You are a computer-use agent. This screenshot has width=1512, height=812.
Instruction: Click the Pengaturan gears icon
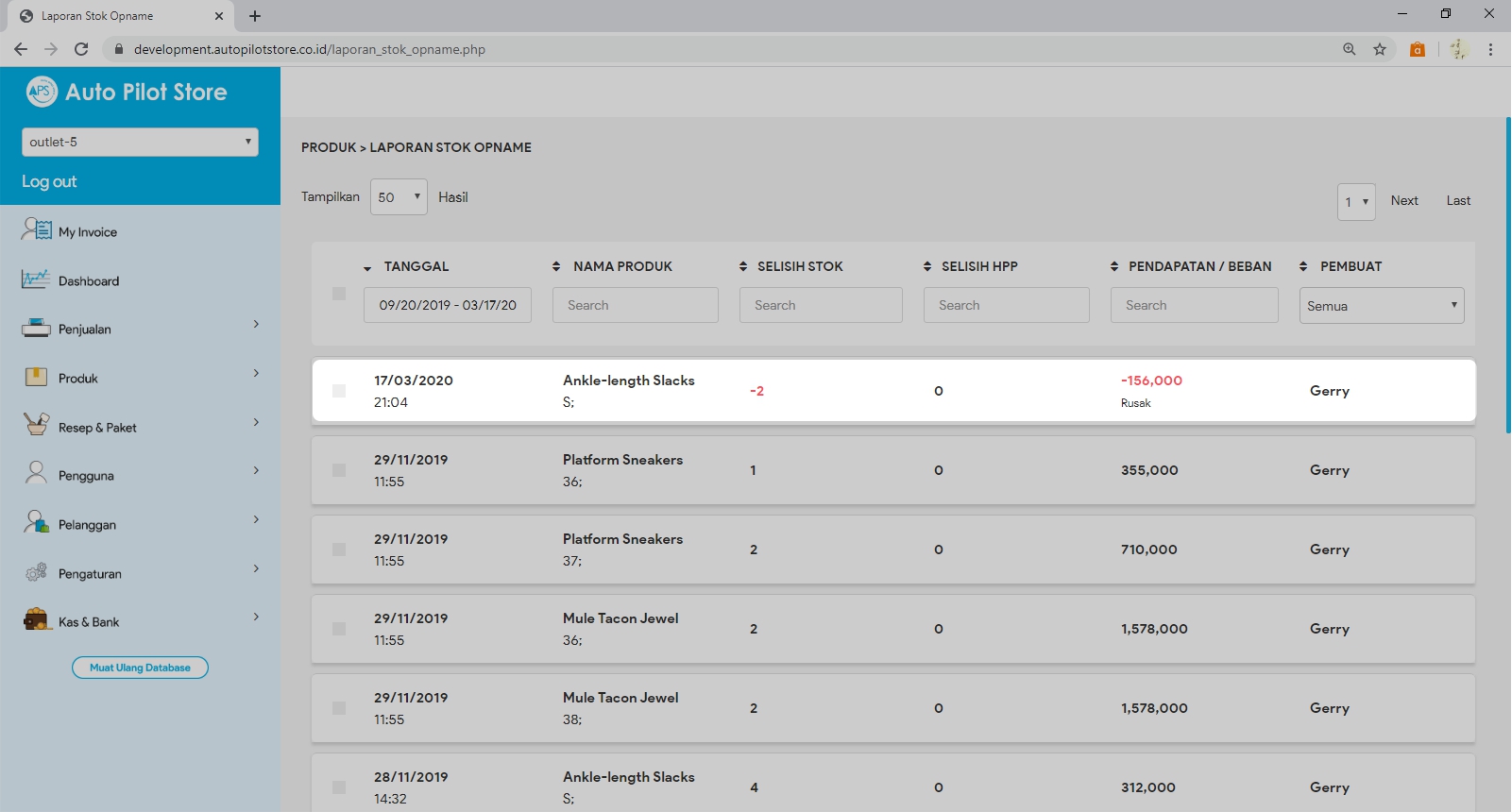coord(36,572)
